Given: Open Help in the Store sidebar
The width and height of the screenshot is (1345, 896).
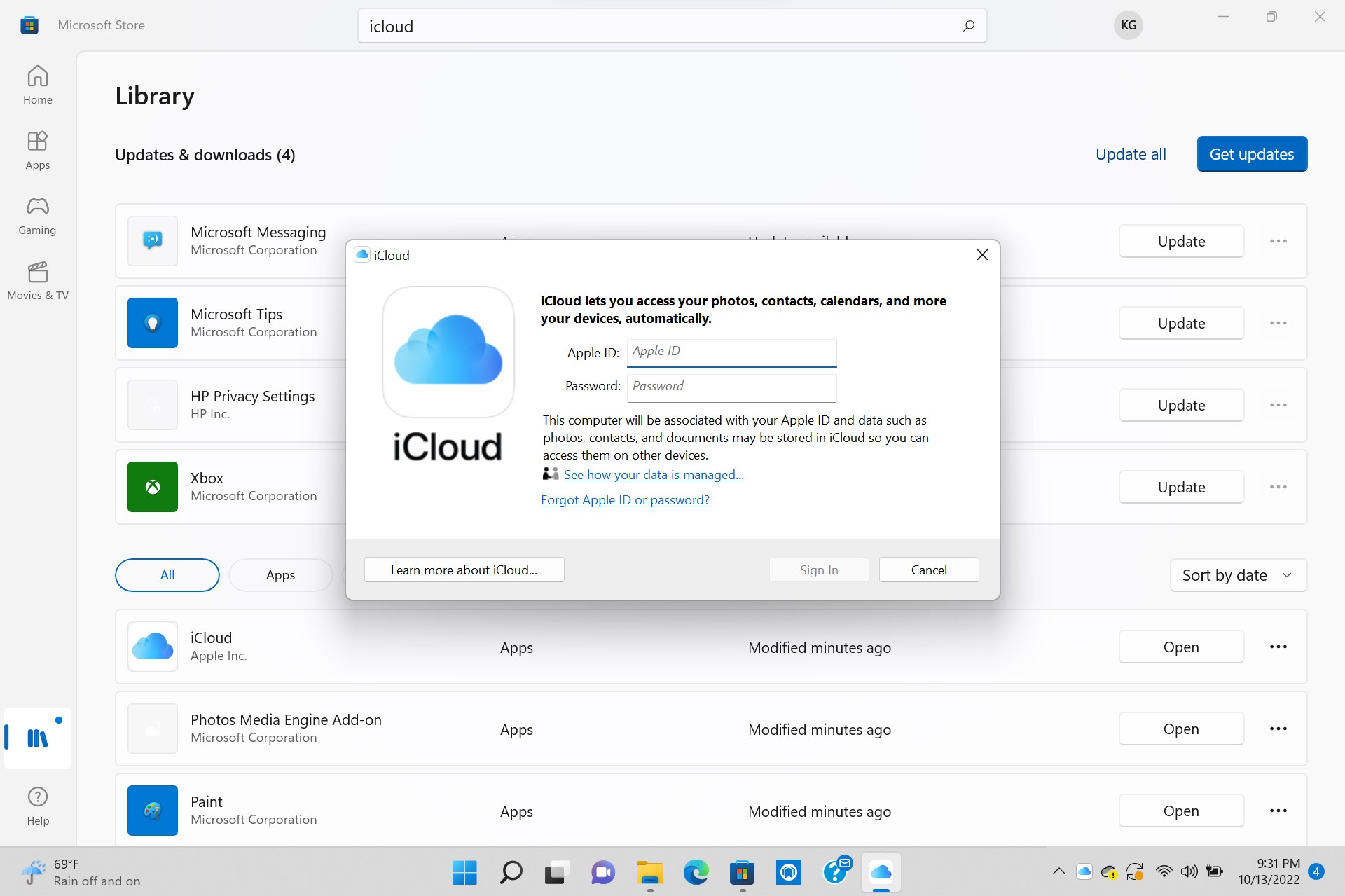Looking at the screenshot, I should [37, 806].
